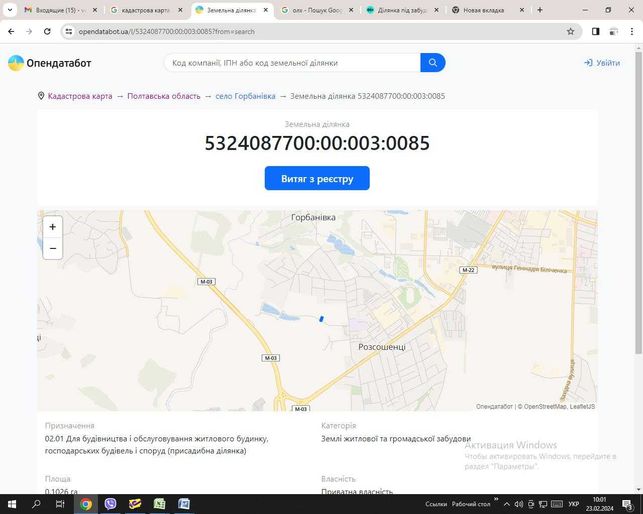This screenshot has width=643, height=514.
Task: Click the parcel number 5324087700:00:003:0085 heading
Action: click(317, 143)
